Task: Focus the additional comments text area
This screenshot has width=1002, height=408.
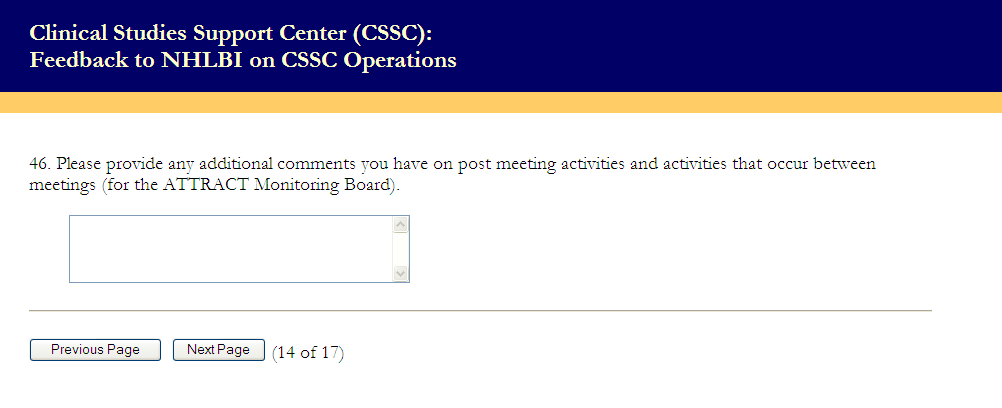Action: click(x=230, y=249)
